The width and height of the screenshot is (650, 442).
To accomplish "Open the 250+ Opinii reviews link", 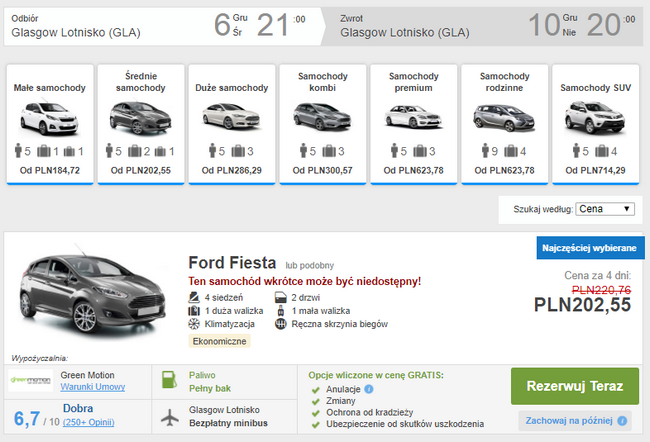I will click(89, 422).
